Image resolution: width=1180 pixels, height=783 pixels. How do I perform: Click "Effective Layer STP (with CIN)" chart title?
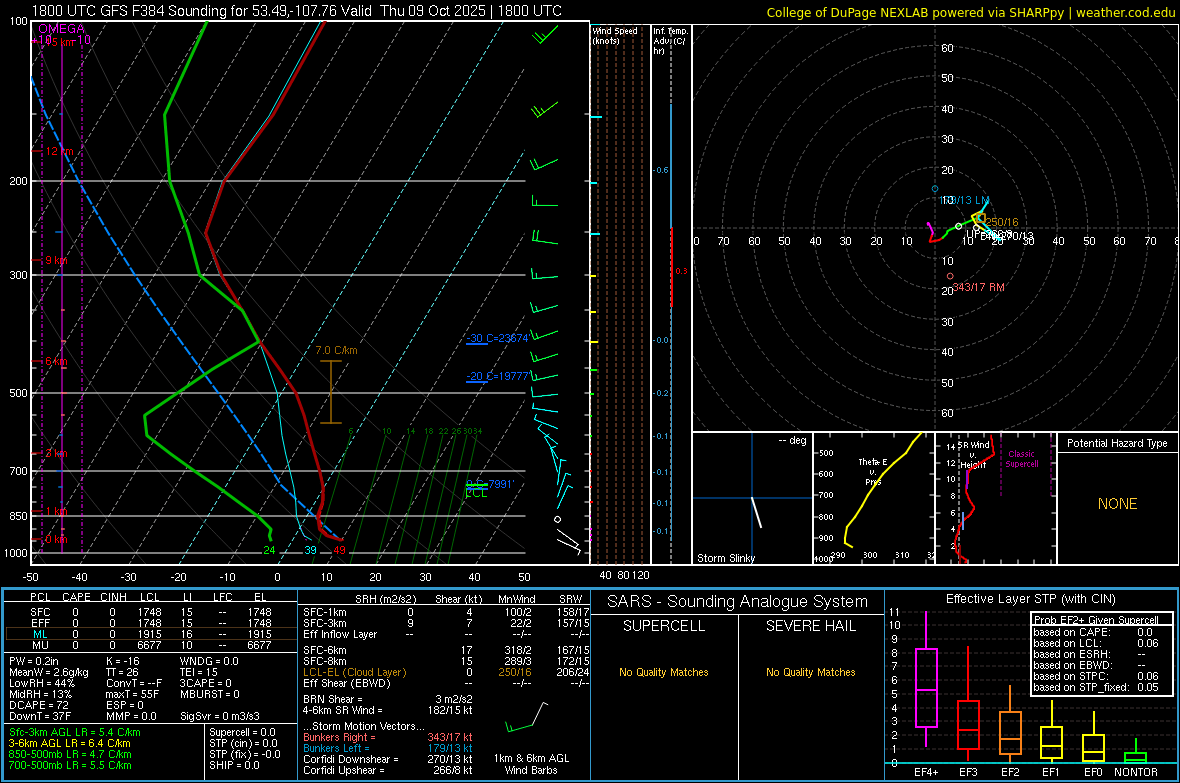[x=1030, y=599]
